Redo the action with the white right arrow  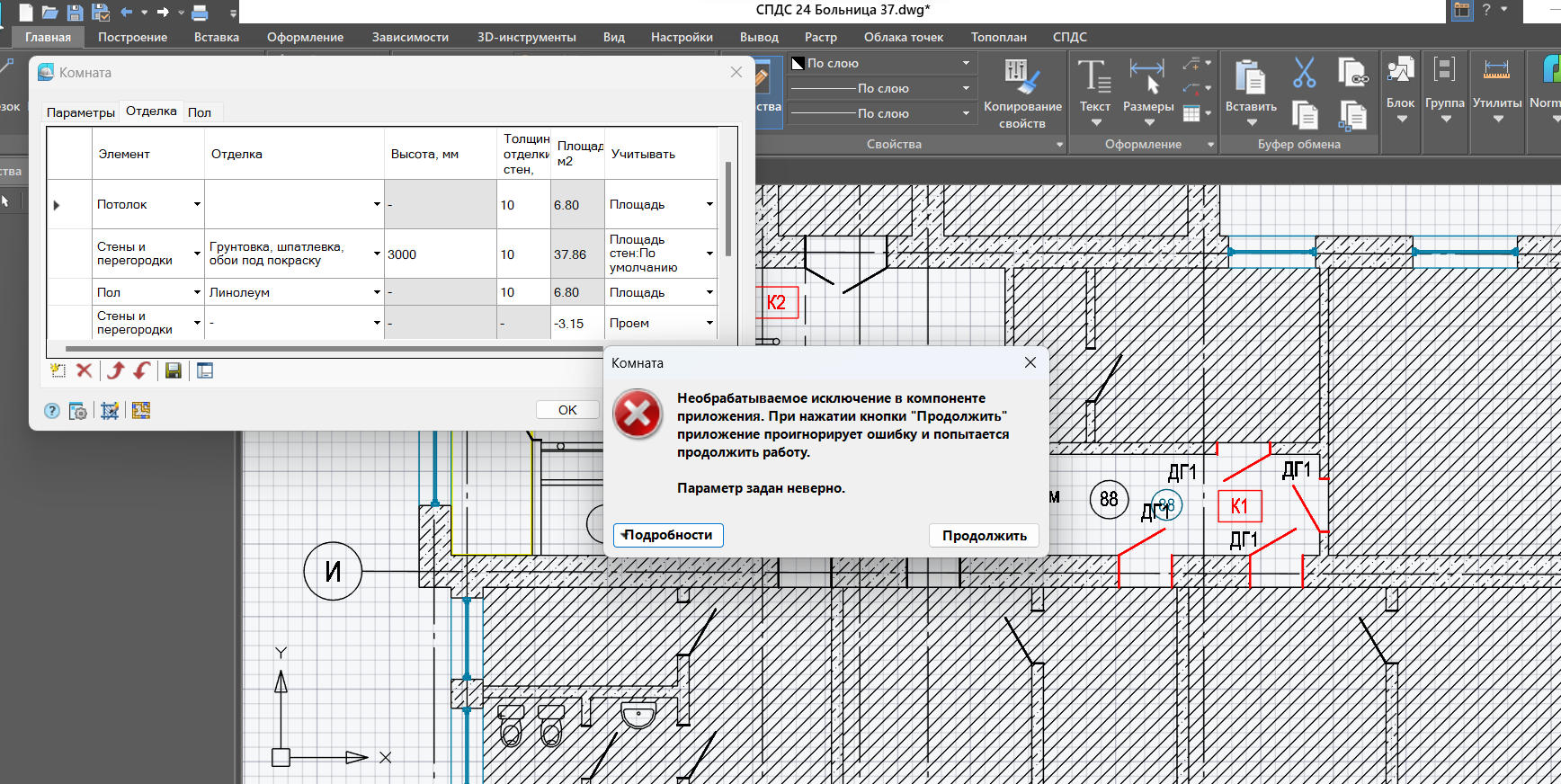pos(163,12)
